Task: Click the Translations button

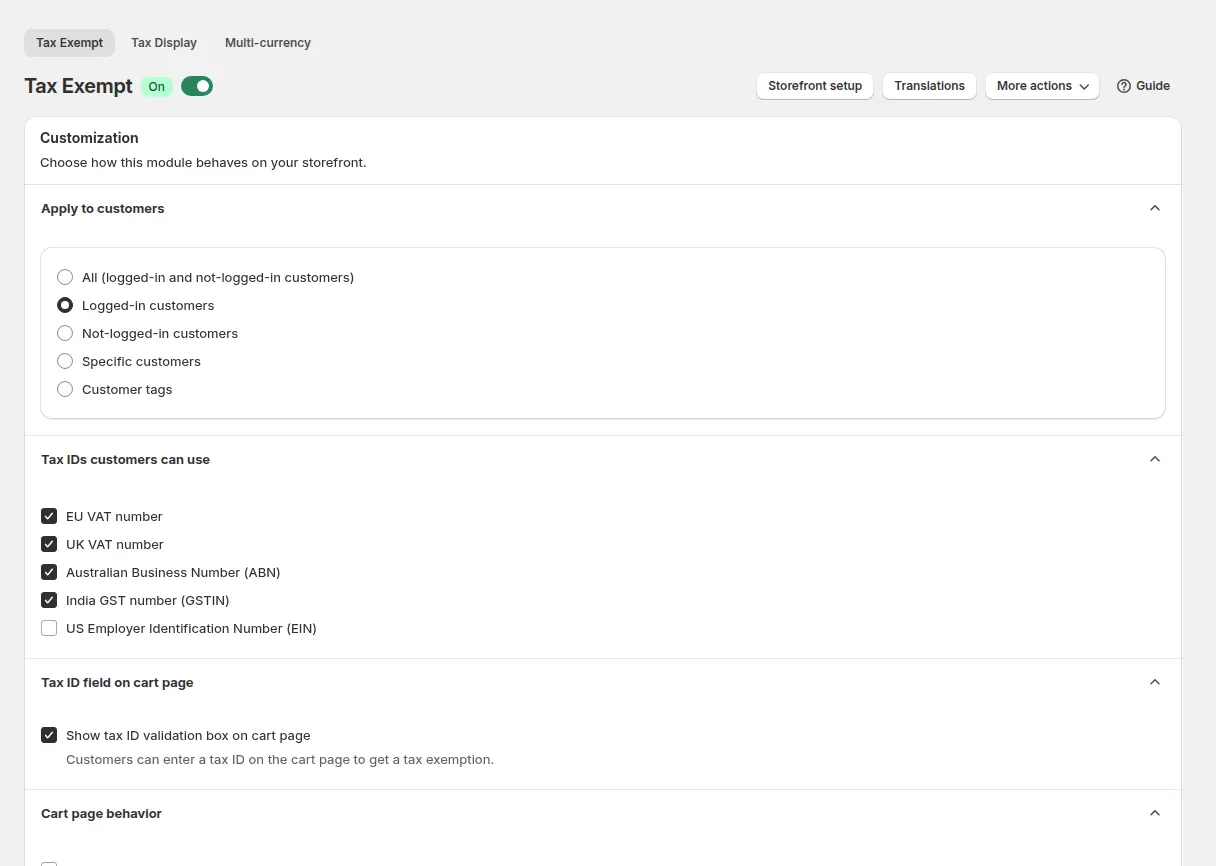Action: (x=929, y=86)
